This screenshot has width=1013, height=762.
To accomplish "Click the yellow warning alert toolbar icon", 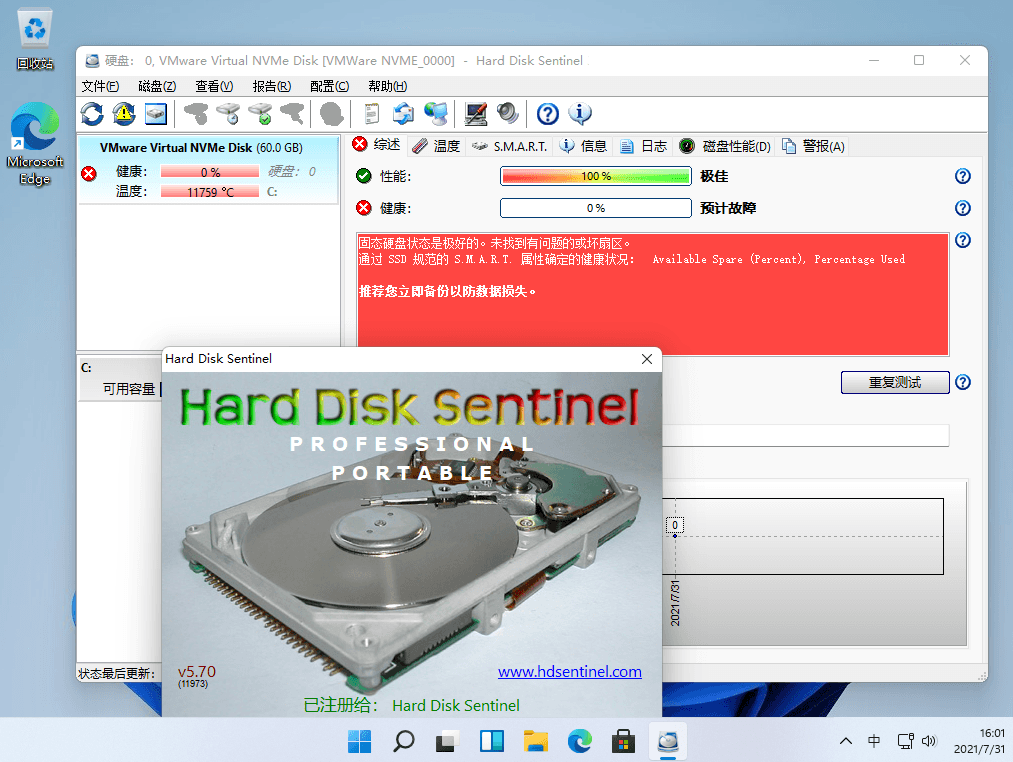I will 123,113.
